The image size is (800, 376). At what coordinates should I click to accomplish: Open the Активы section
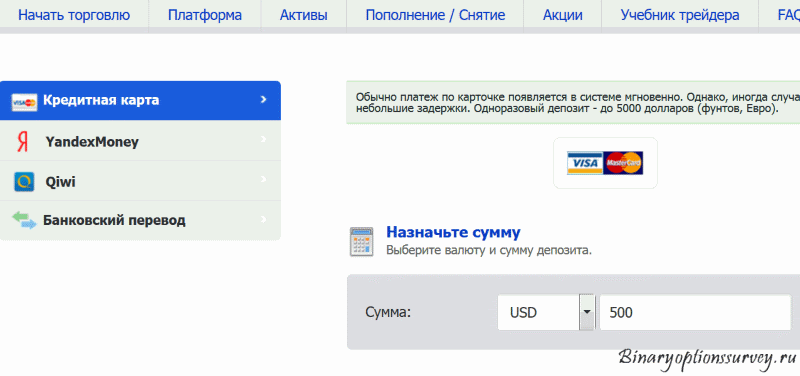pos(304,15)
